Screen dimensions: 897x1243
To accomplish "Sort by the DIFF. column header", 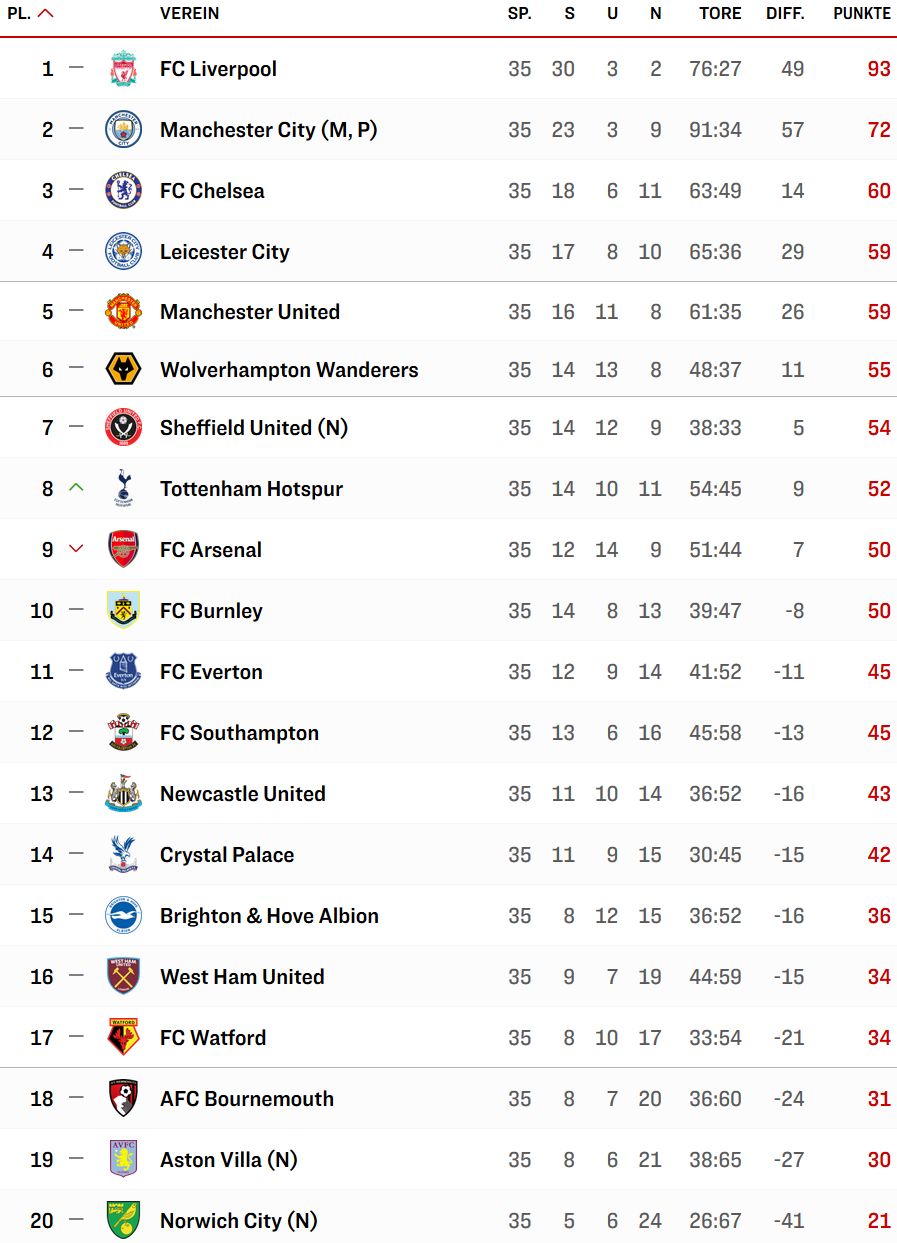I will 785,14.
